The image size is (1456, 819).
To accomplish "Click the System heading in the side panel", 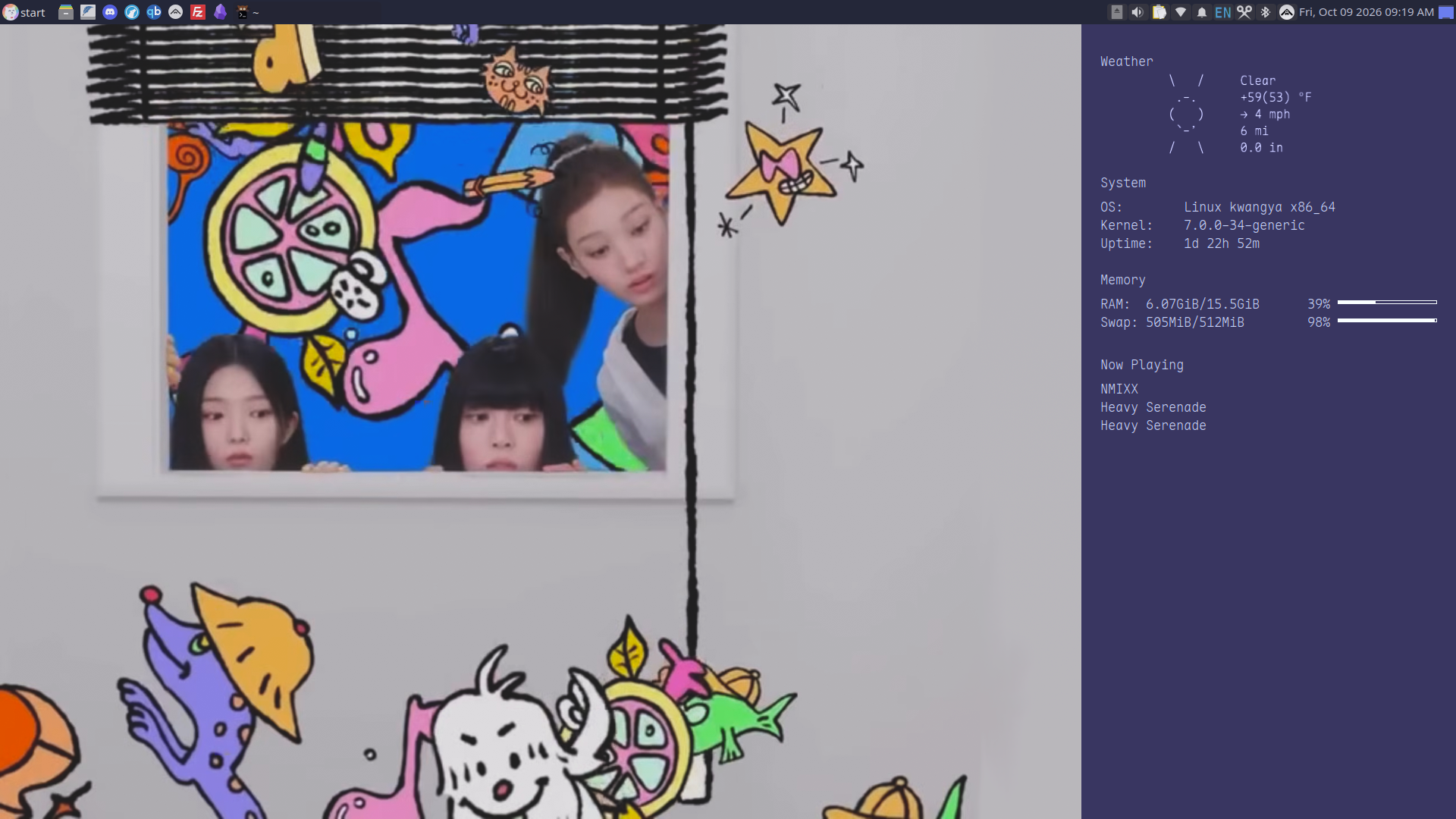I will [1123, 183].
